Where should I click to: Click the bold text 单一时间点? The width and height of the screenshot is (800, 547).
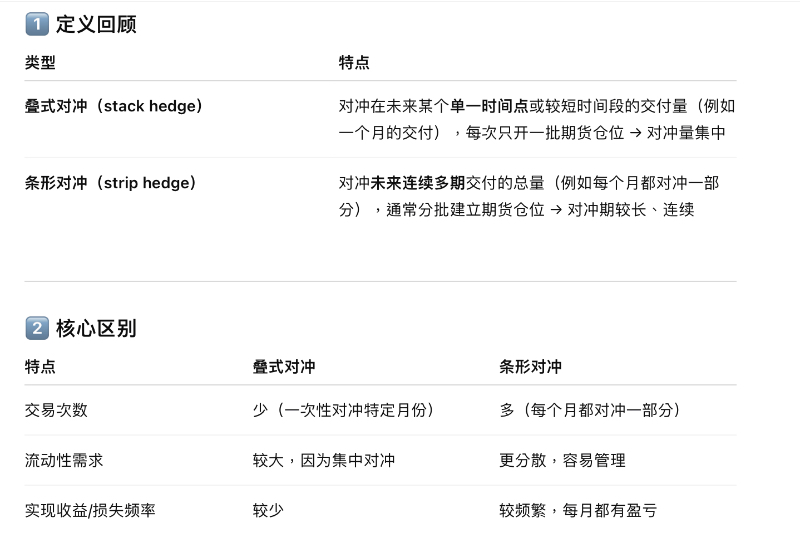click(489, 106)
